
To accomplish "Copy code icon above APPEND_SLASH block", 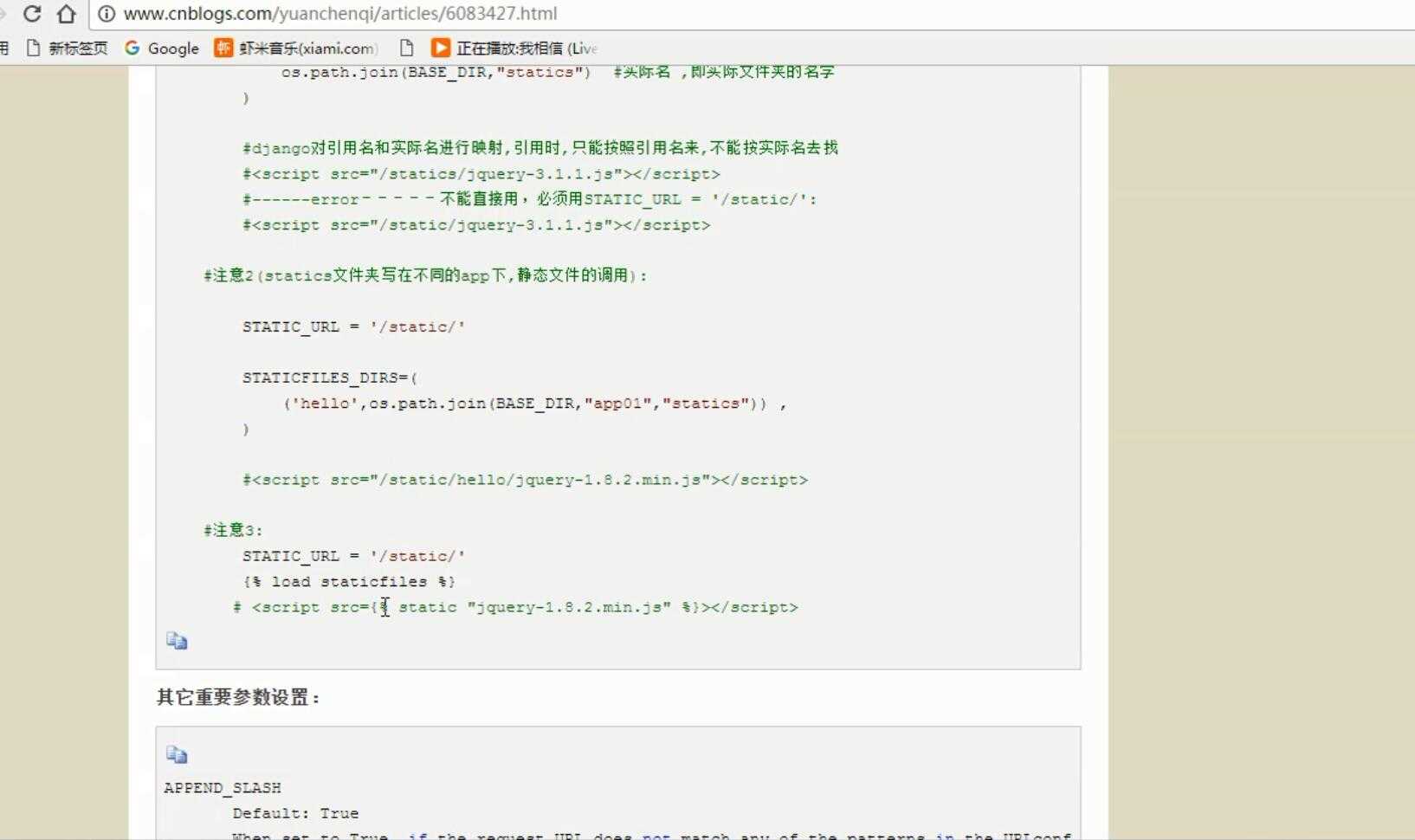I will pyautogui.click(x=177, y=755).
